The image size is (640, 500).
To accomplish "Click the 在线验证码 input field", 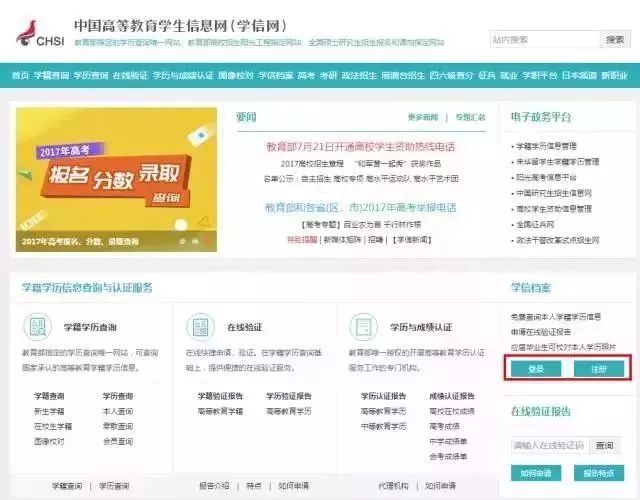I will [548, 445].
